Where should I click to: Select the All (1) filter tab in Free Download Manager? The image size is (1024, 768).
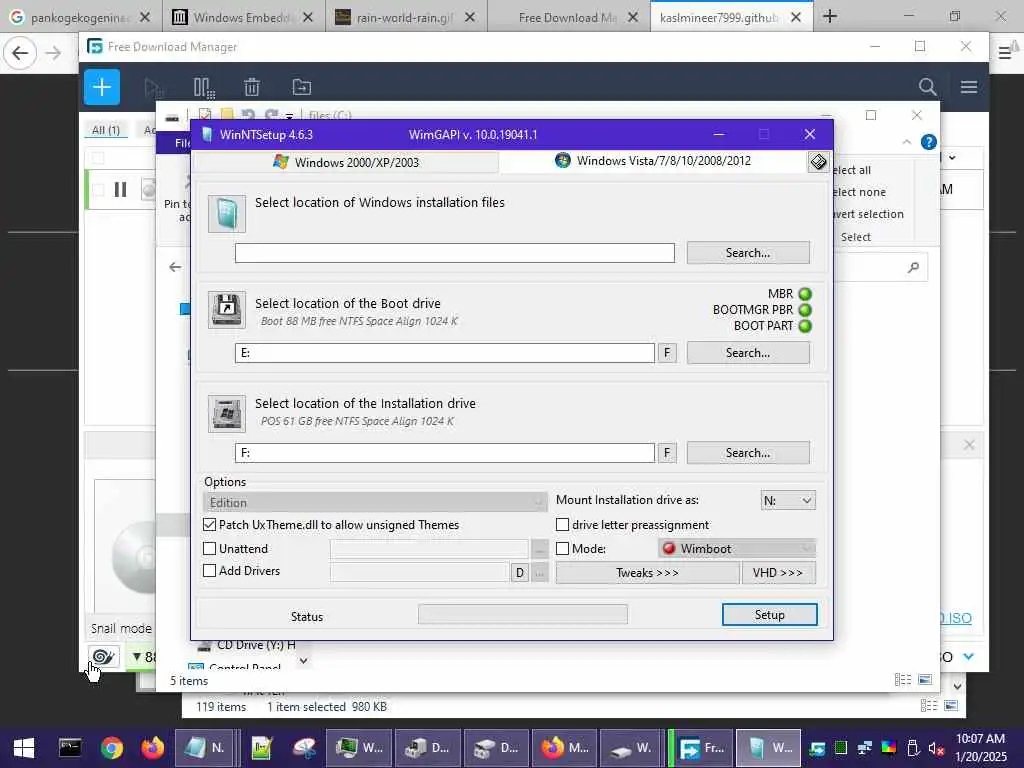point(106,130)
